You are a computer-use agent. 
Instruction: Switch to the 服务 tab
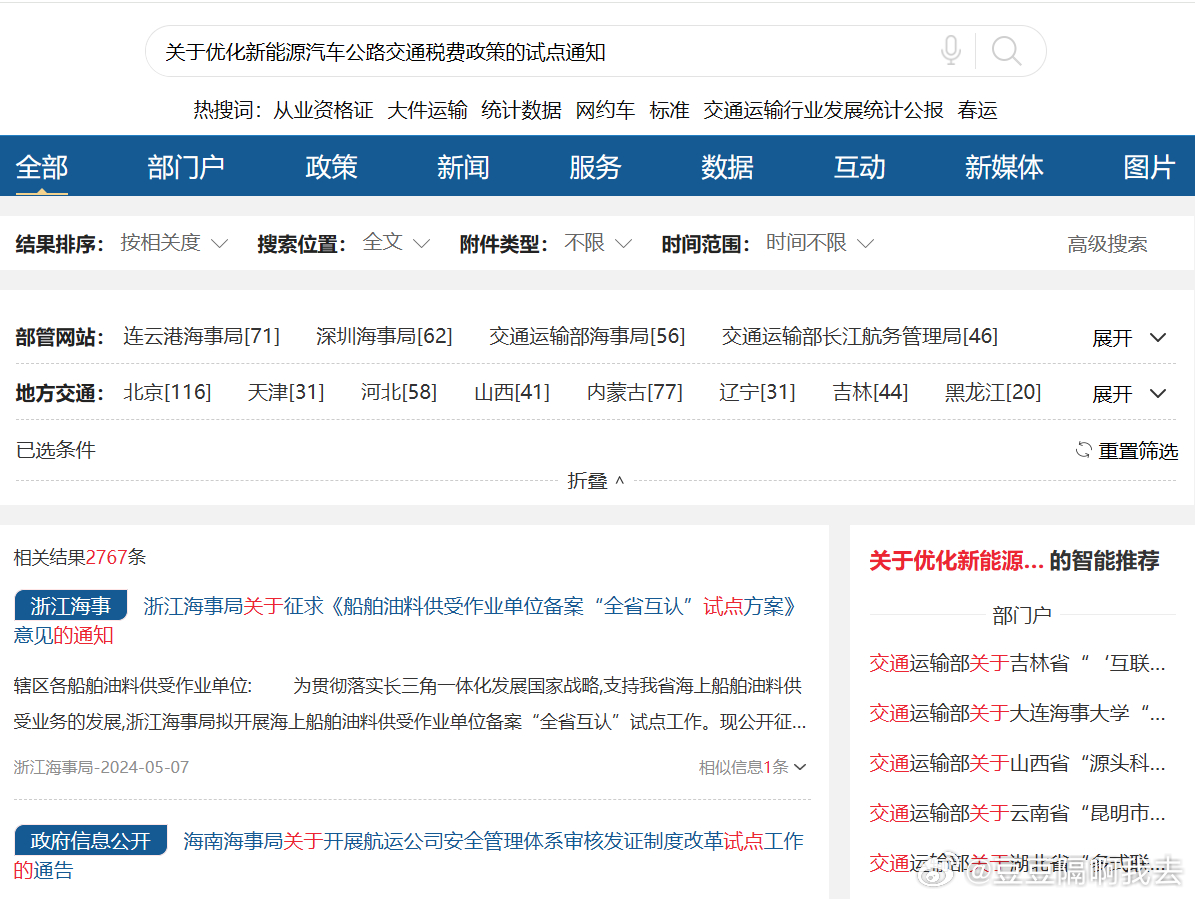tap(595, 167)
